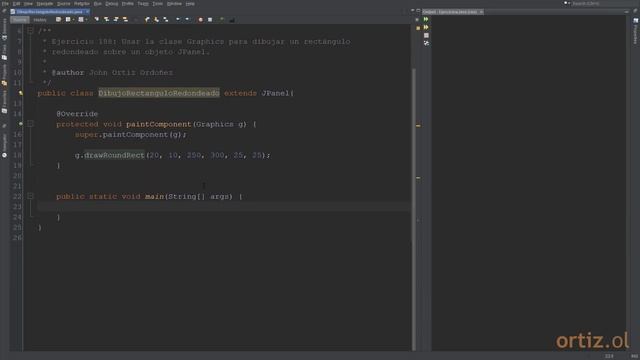This screenshot has height=360, width=640.
Task: Click the editor vertical scrollbar
Action: tap(413, 208)
